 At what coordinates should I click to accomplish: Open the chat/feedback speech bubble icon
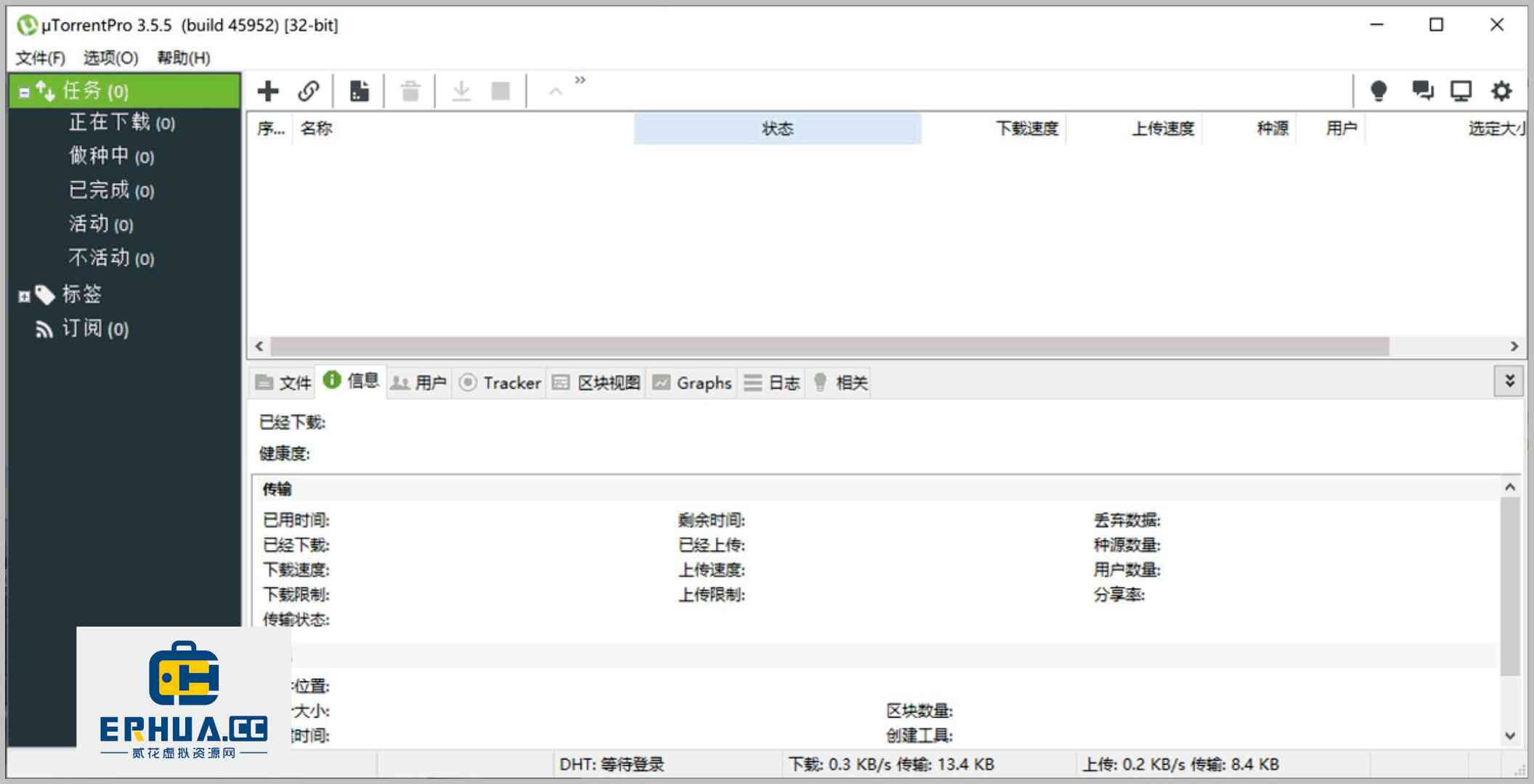point(1421,91)
